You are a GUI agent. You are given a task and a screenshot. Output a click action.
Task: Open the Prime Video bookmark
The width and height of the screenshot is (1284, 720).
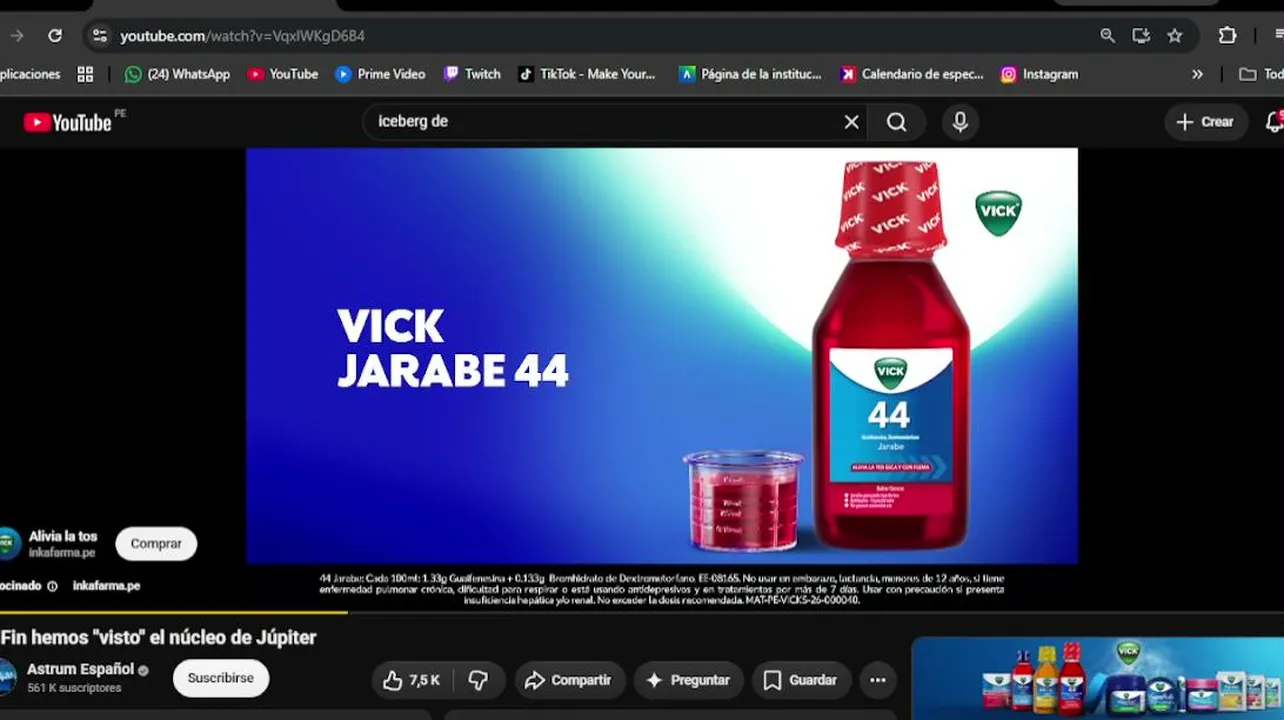[x=380, y=74]
